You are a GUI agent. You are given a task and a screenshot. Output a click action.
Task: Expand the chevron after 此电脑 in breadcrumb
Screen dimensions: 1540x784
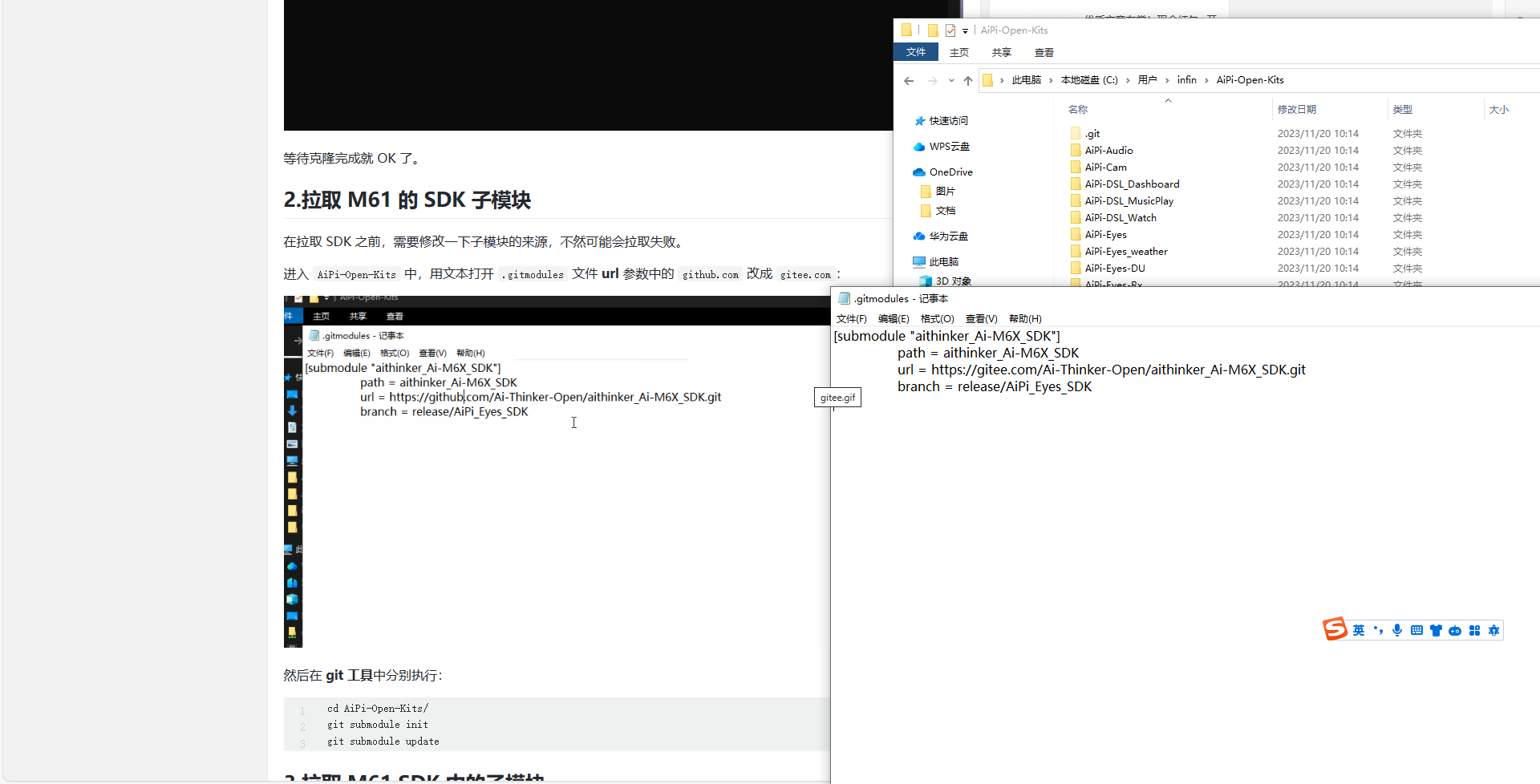1051,80
